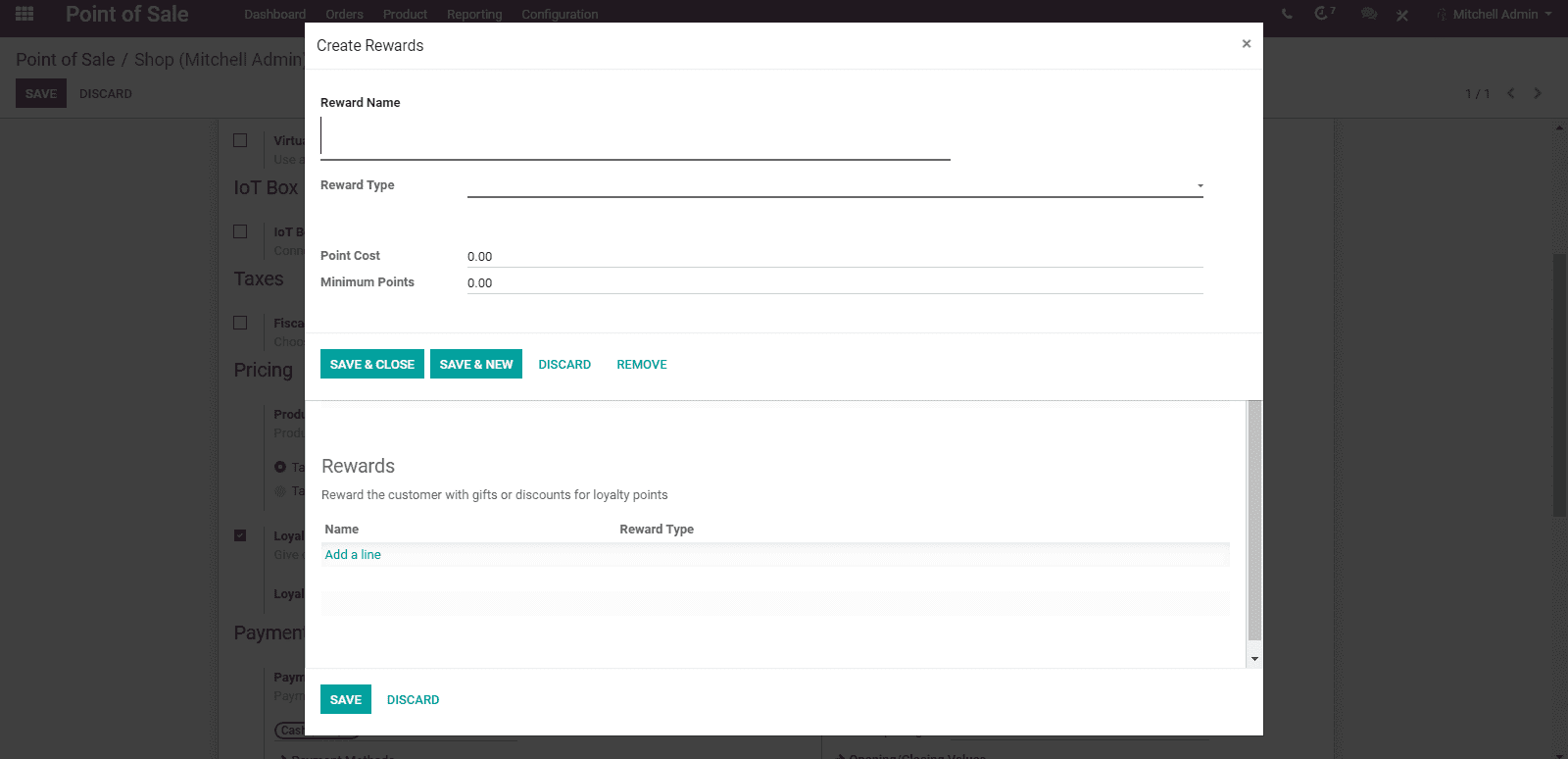Click the debug tools icon in top bar
Viewport: 1568px width, 759px height.
coord(1402,15)
